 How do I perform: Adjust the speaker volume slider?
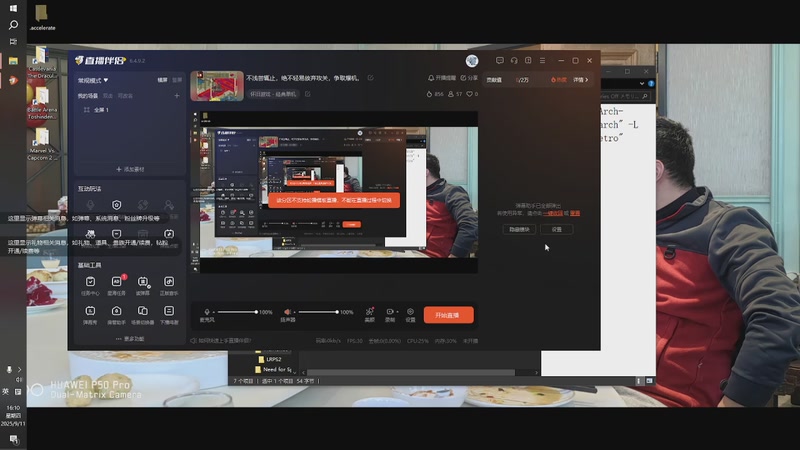318,312
